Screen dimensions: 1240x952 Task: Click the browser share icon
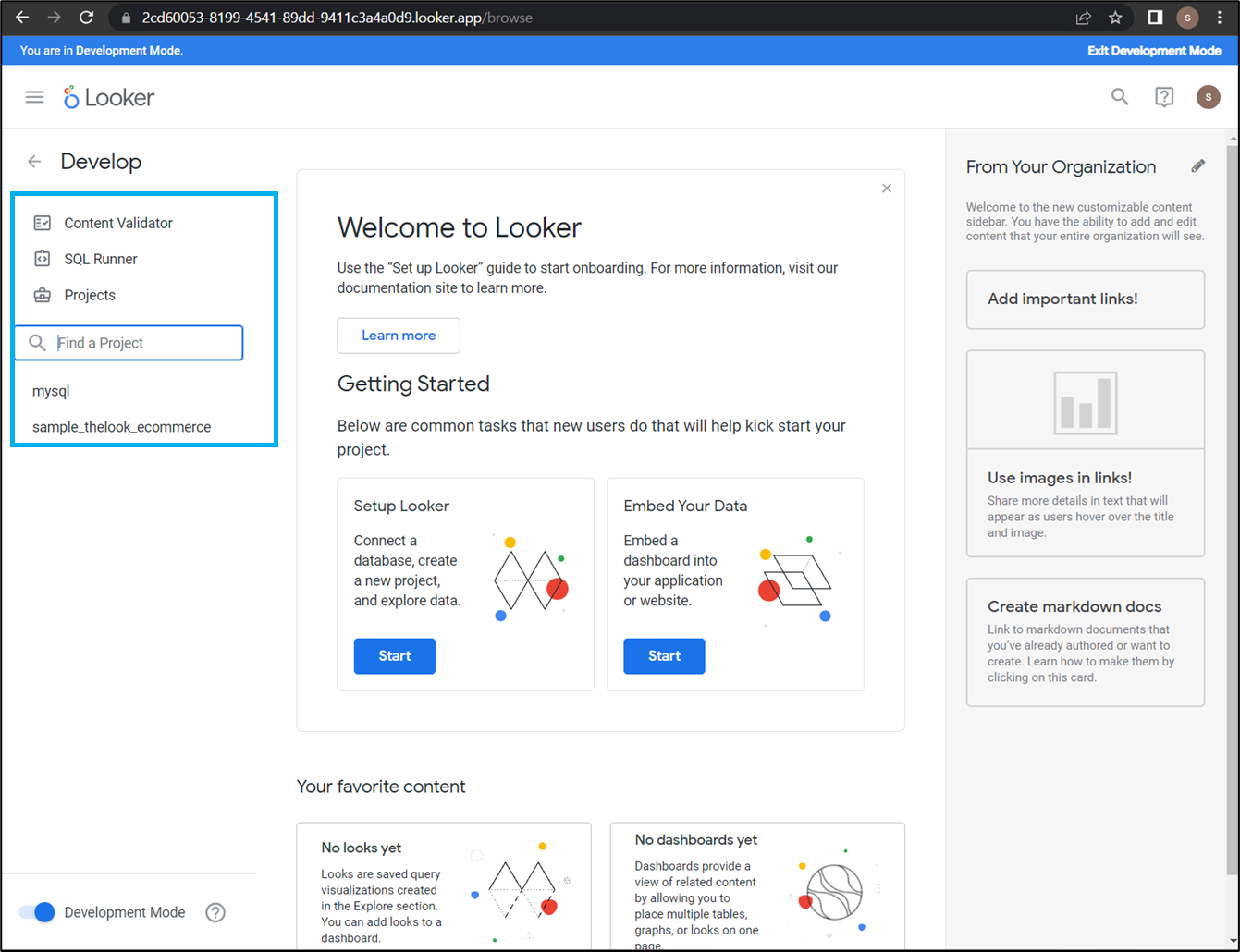(1084, 18)
